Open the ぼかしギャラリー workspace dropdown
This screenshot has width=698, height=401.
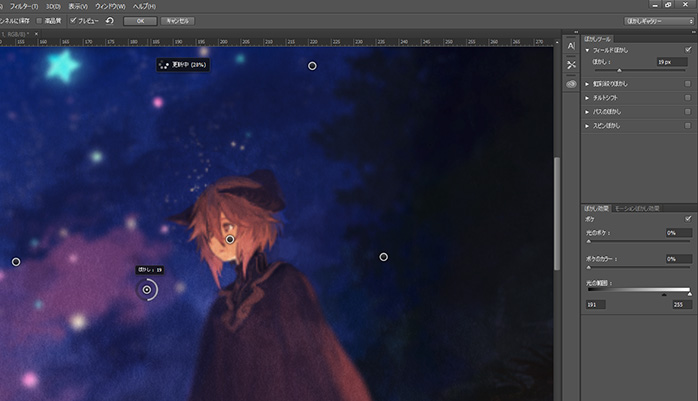click(x=659, y=21)
